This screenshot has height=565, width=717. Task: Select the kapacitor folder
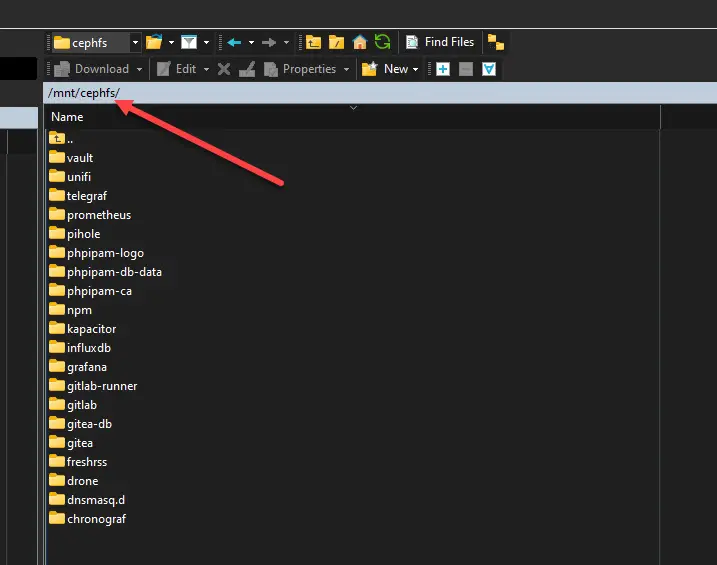point(83,329)
